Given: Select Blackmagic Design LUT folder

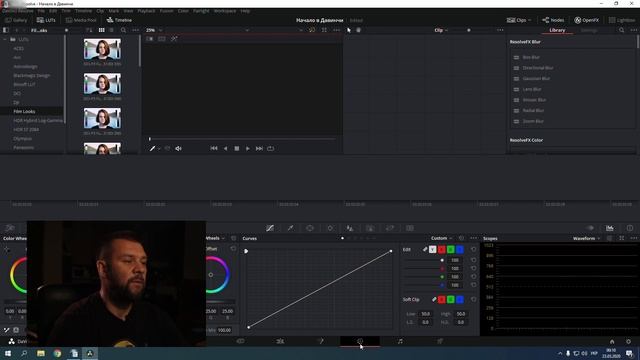Looking at the screenshot, I should 32,76.
